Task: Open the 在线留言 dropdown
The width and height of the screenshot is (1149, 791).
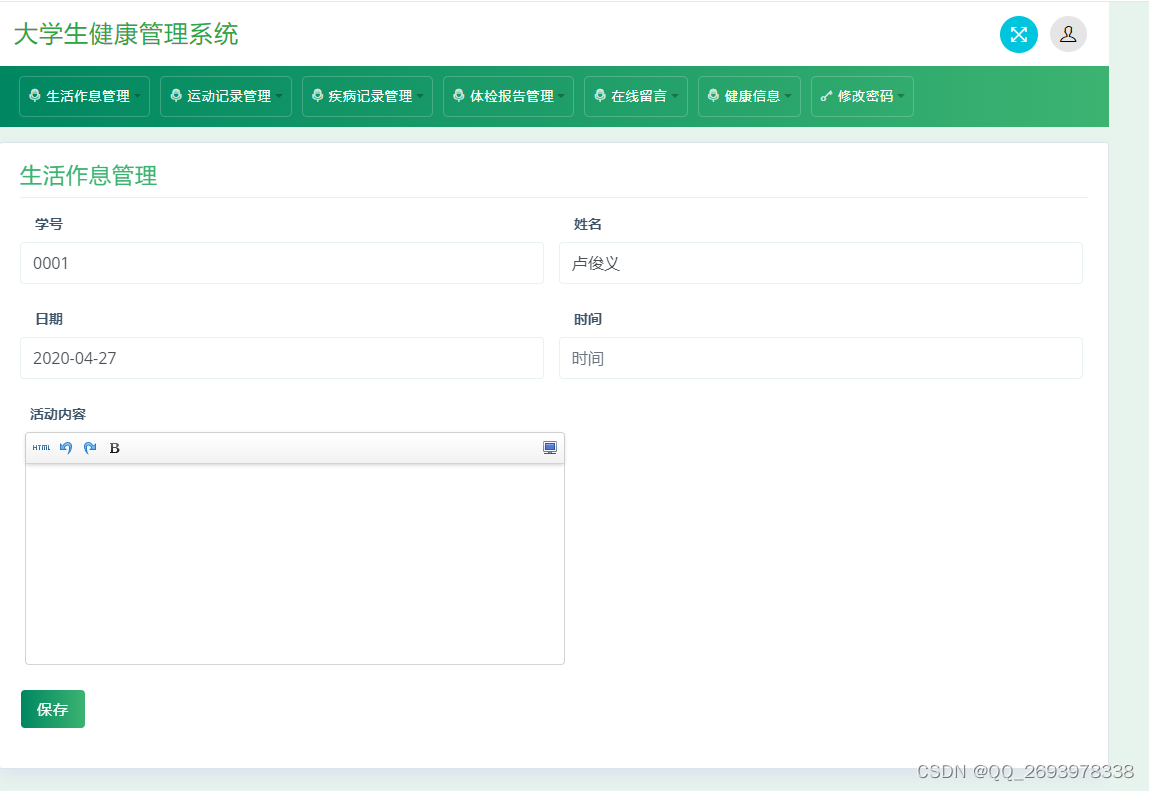Action: [636, 96]
